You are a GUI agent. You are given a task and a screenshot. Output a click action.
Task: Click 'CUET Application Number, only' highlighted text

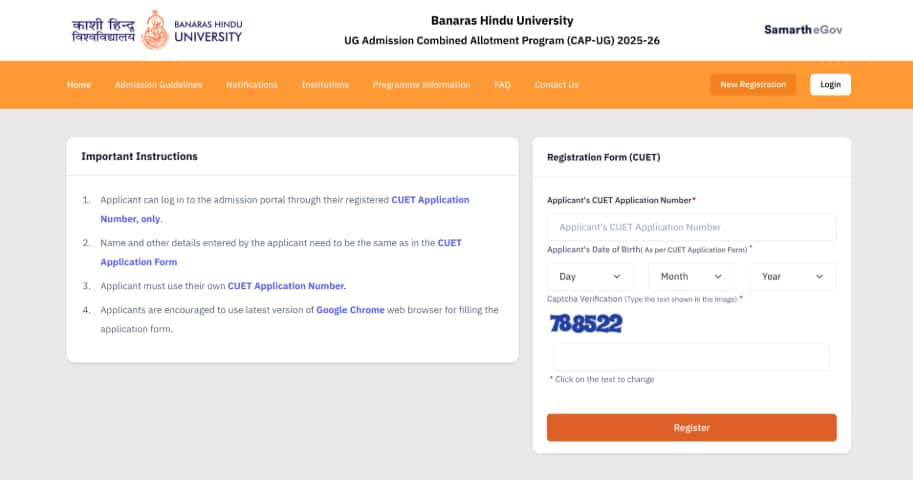[285, 209]
